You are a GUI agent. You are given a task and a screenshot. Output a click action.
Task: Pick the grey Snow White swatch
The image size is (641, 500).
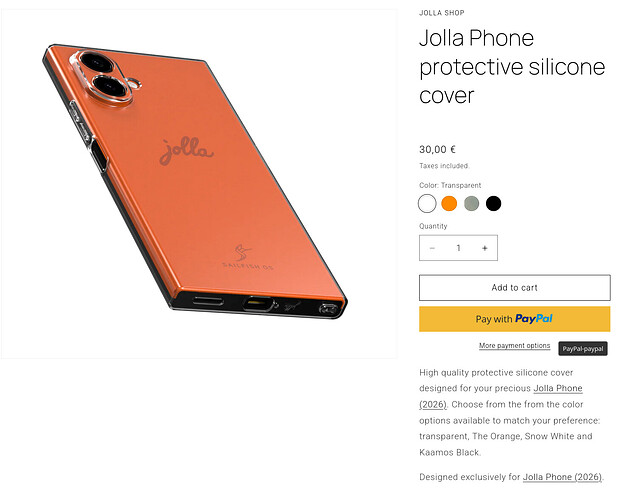point(471,203)
